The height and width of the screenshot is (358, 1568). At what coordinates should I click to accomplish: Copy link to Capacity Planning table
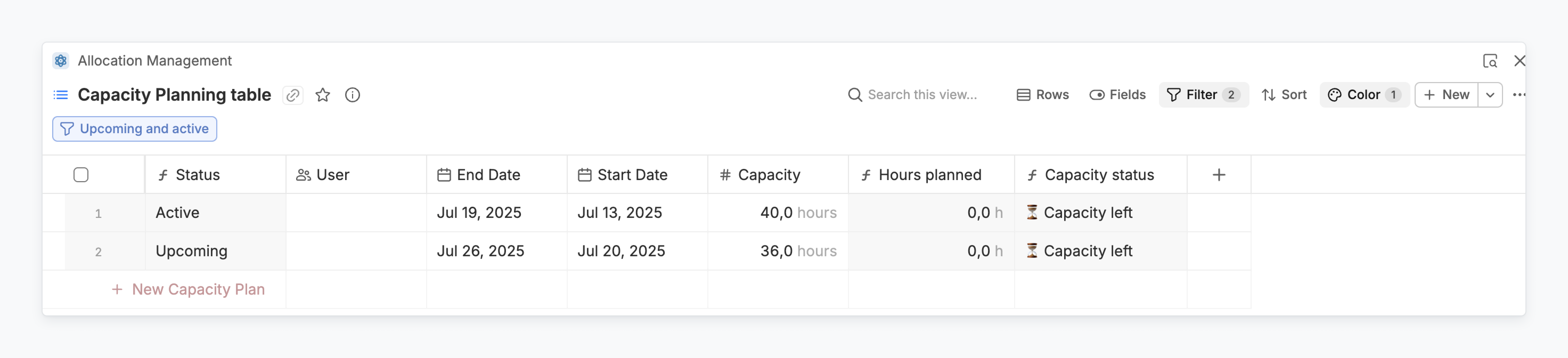(x=293, y=95)
